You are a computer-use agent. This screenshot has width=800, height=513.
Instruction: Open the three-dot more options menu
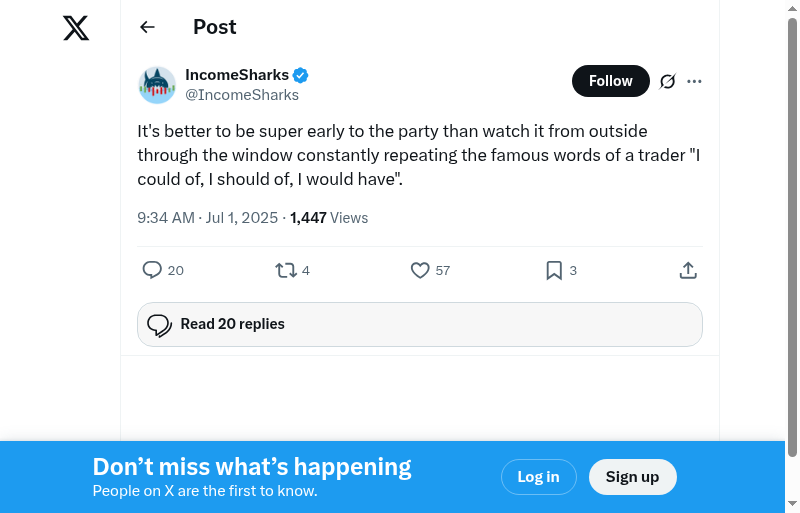point(695,81)
